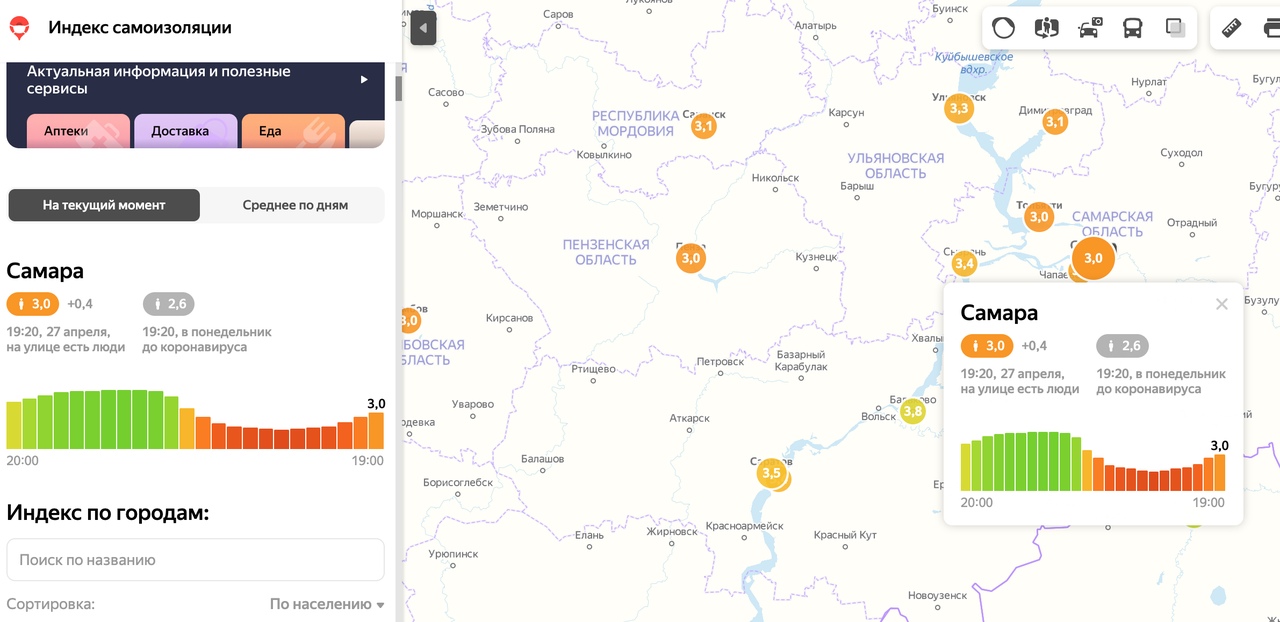This screenshot has width=1280, height=622.
Task: Click the print map icon
Action: [1272, 28]
